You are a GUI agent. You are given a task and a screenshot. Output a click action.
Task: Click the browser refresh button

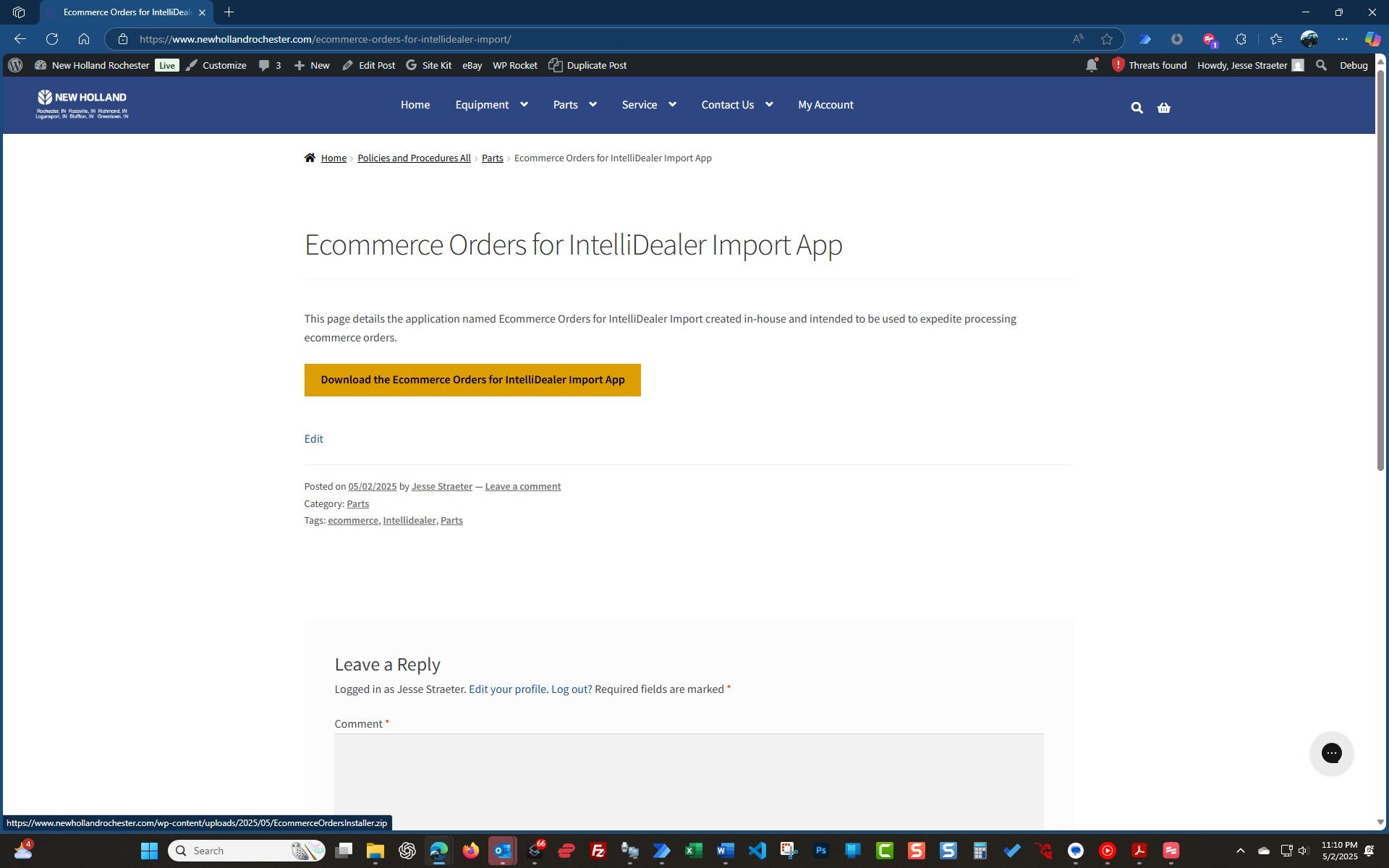(x=52, y=39)
